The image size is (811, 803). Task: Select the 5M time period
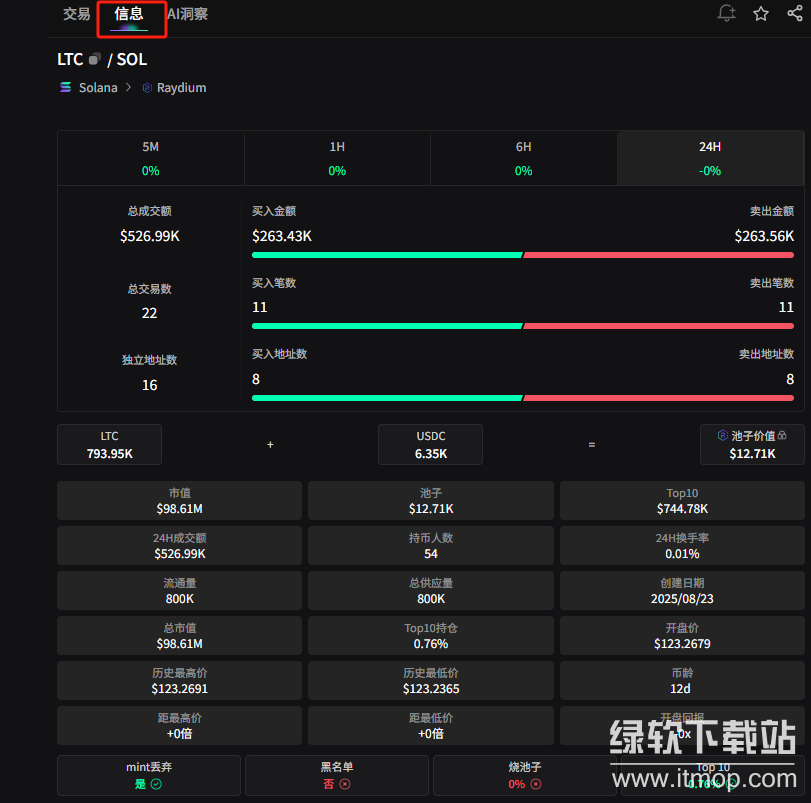point(150,158)
